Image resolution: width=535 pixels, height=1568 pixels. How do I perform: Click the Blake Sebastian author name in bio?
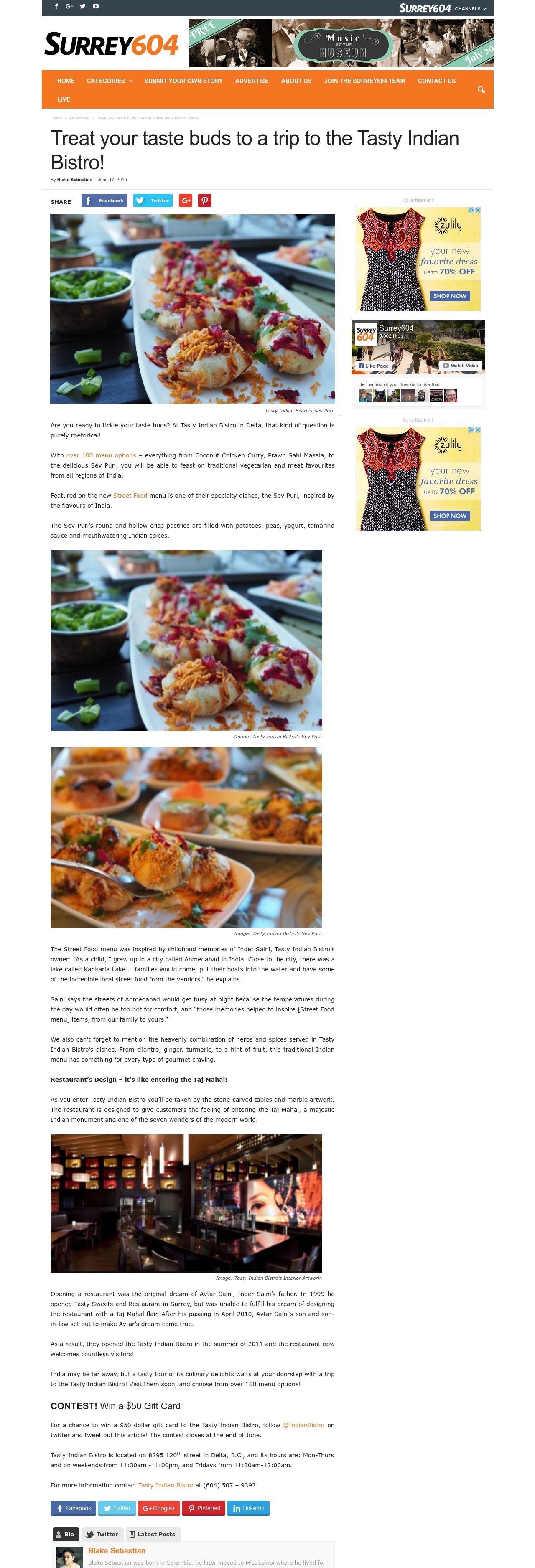(x=117, y=1550)
